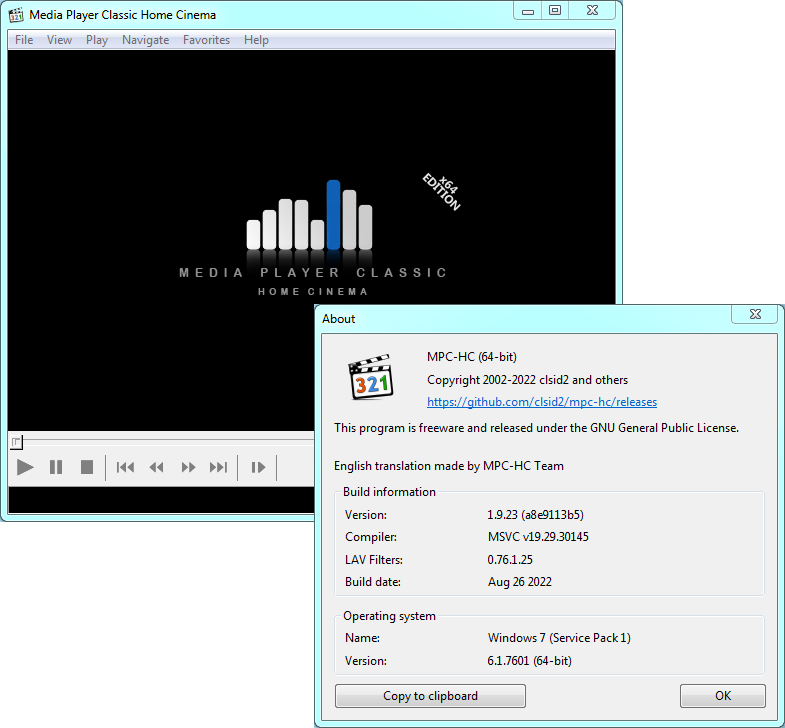Screen dimensions: 785x728
Task: Open the GitHub mpc-hc releases link
Action: 542,402
